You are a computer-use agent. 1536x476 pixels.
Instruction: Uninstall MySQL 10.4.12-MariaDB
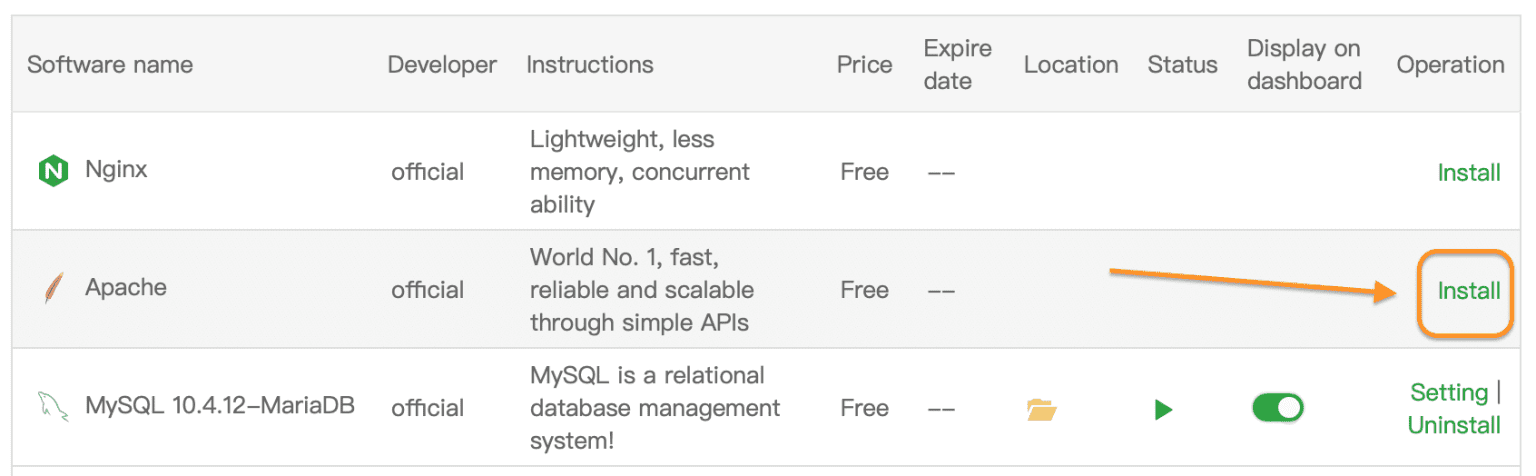click(1454, 425)
